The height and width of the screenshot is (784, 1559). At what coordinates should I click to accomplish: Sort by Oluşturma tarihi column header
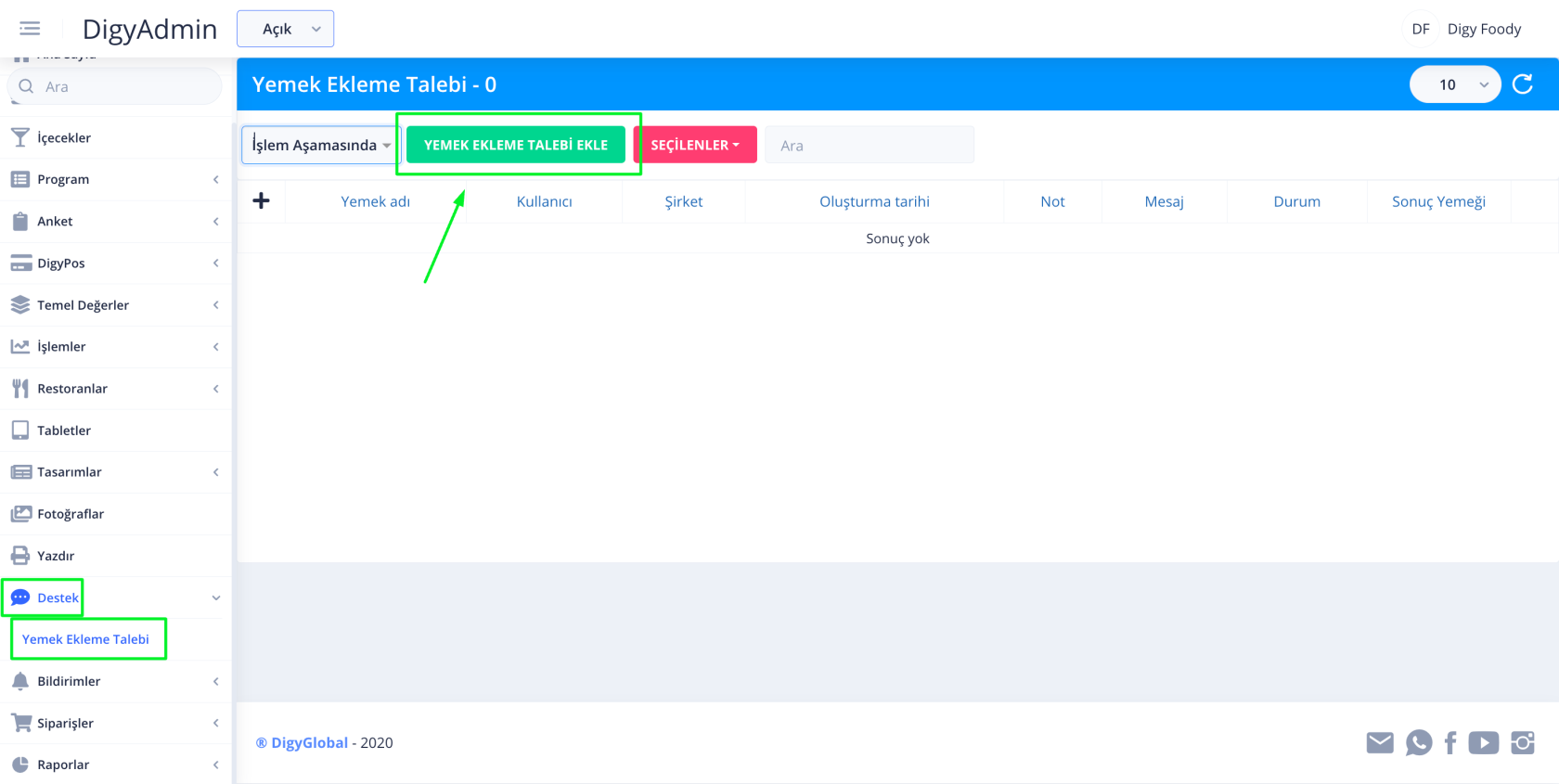[874, 201]
